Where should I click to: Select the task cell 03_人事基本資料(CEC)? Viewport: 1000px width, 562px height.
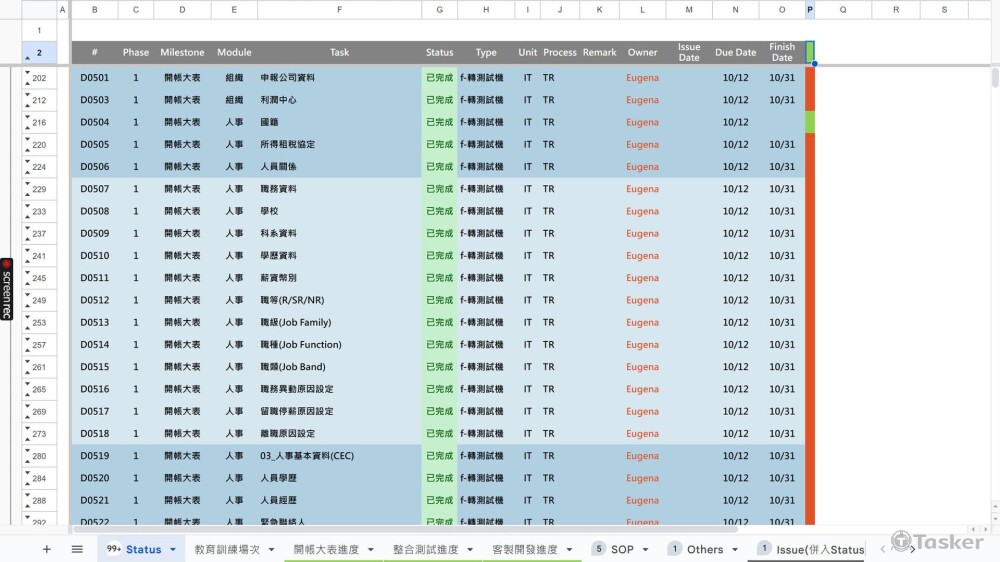(339, 455)
